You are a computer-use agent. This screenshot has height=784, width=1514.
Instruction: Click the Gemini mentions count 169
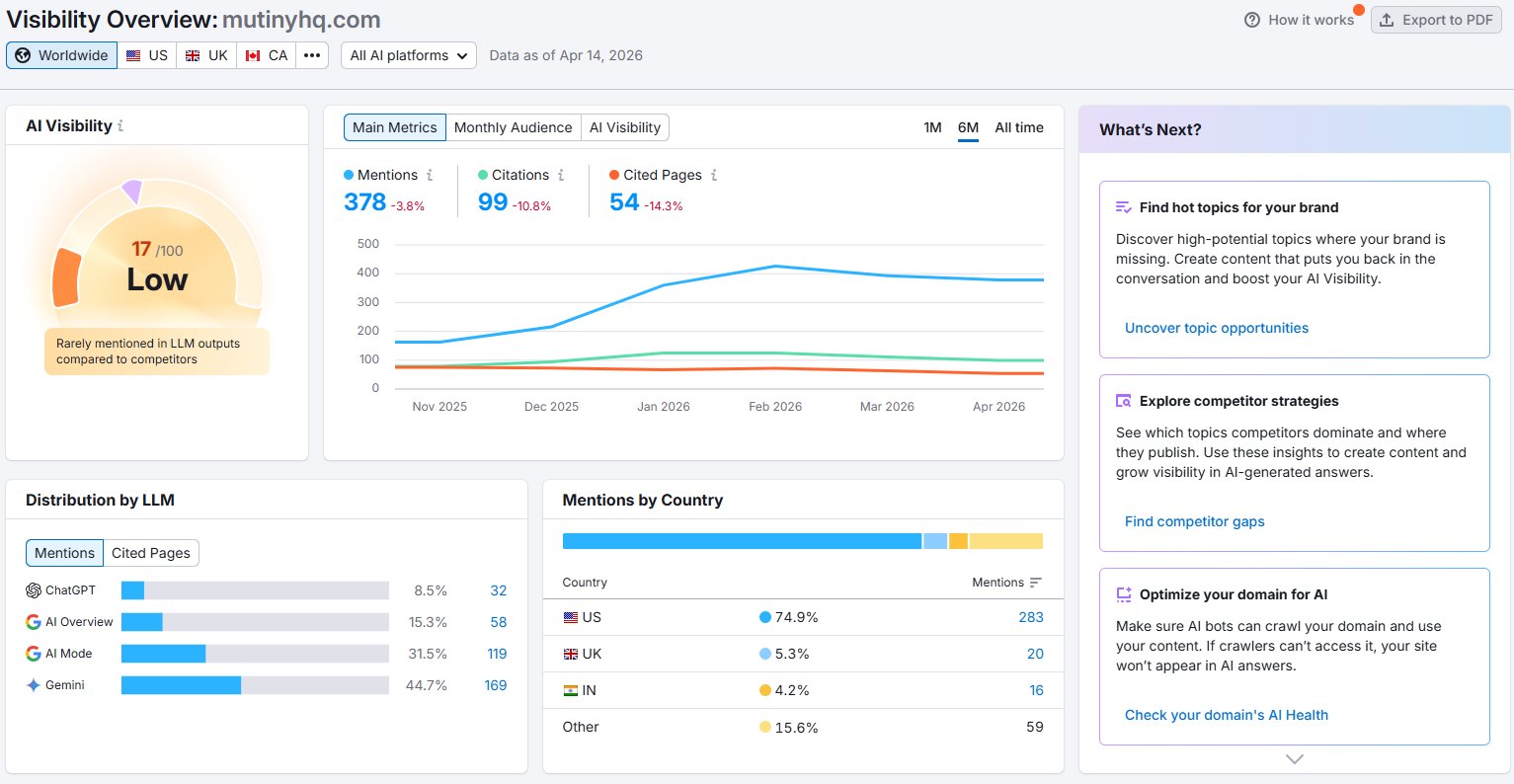[x=496, y=685]
